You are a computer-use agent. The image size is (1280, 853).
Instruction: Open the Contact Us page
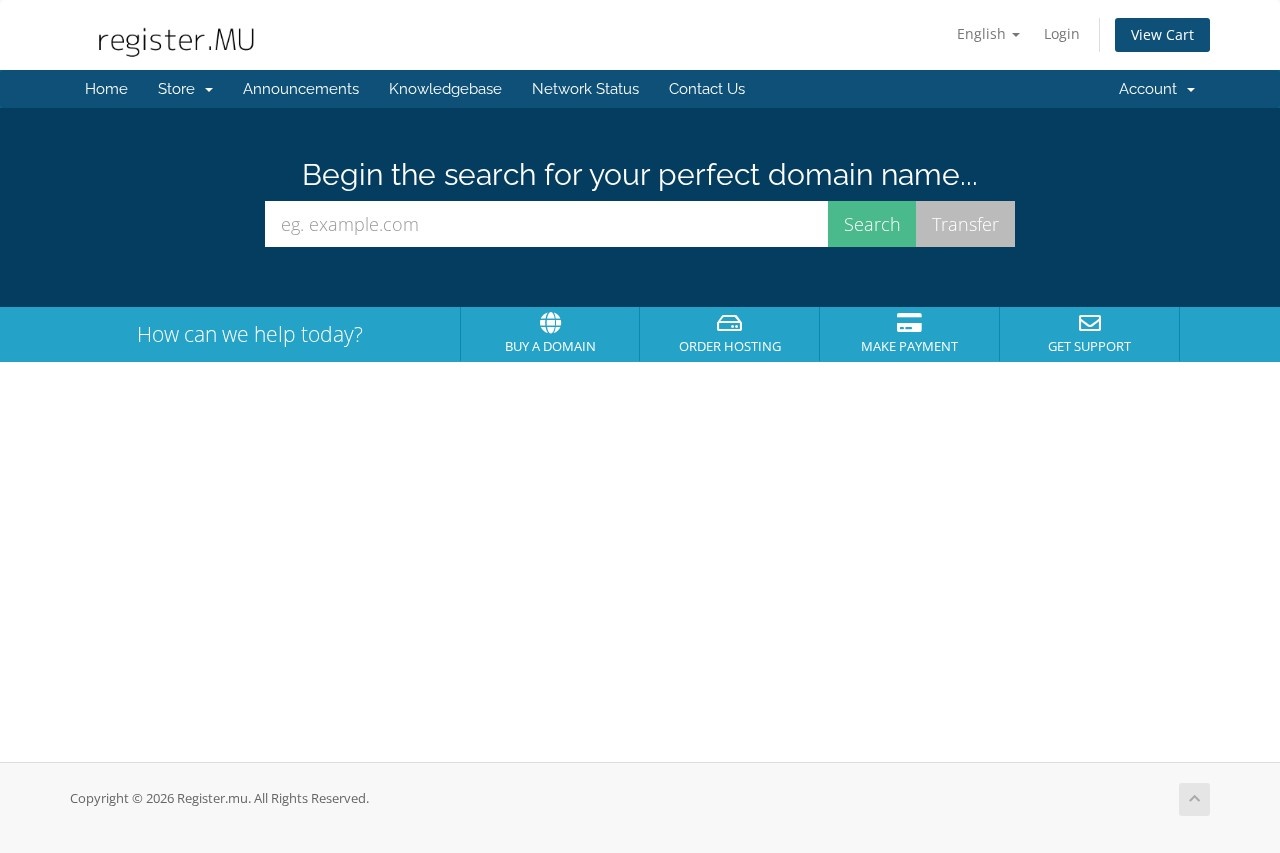click(x=707, y=89)
